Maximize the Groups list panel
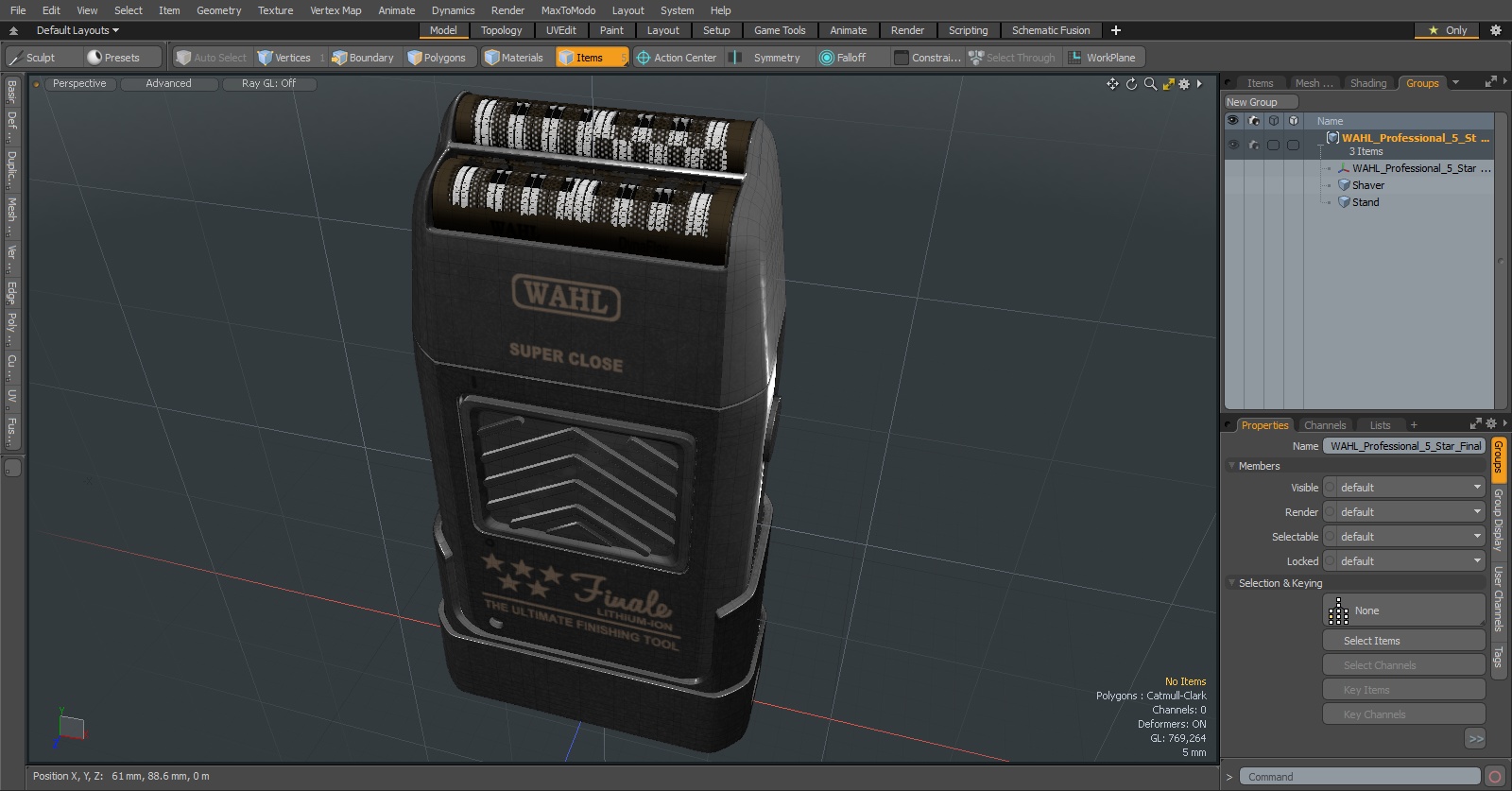Image resolution: width=1512 pixels, height=791 pixels. [x=1491, y=82]
